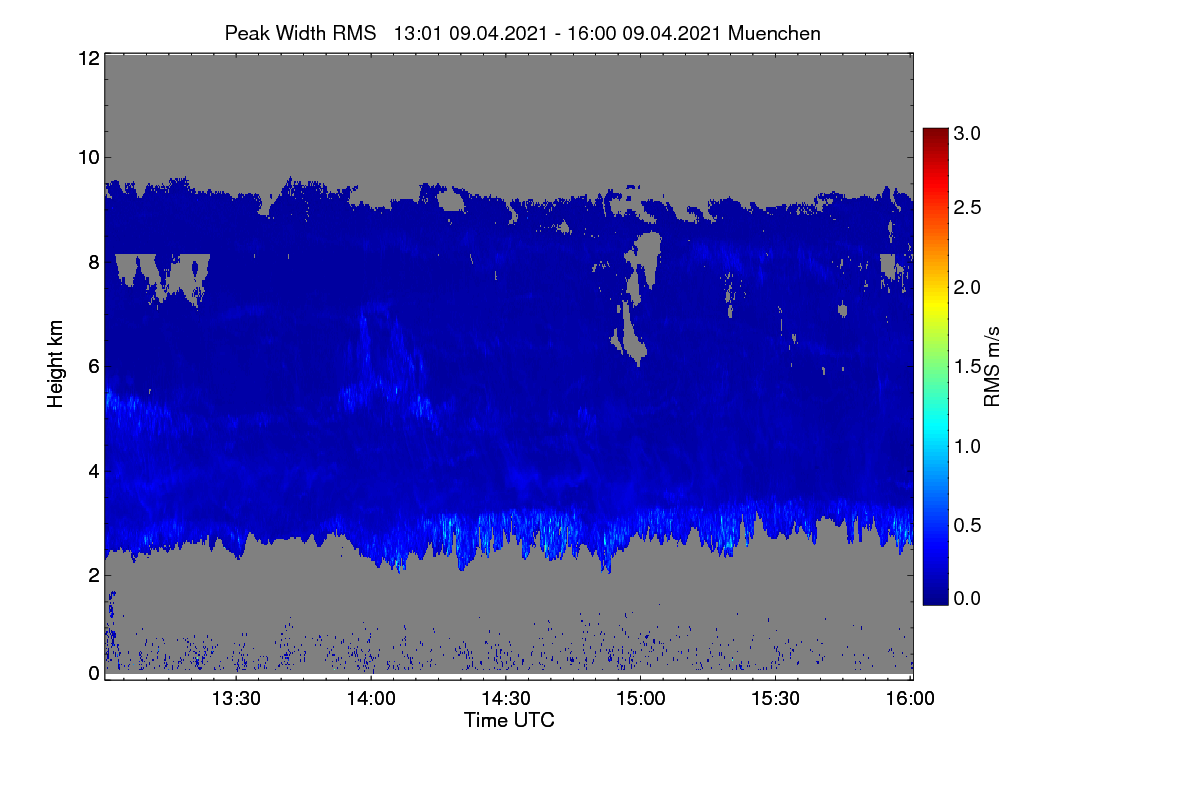Click the plot title 'Peak Width RMS'
The width and height of the screenshot is (1200, 800).
(301, 33)
